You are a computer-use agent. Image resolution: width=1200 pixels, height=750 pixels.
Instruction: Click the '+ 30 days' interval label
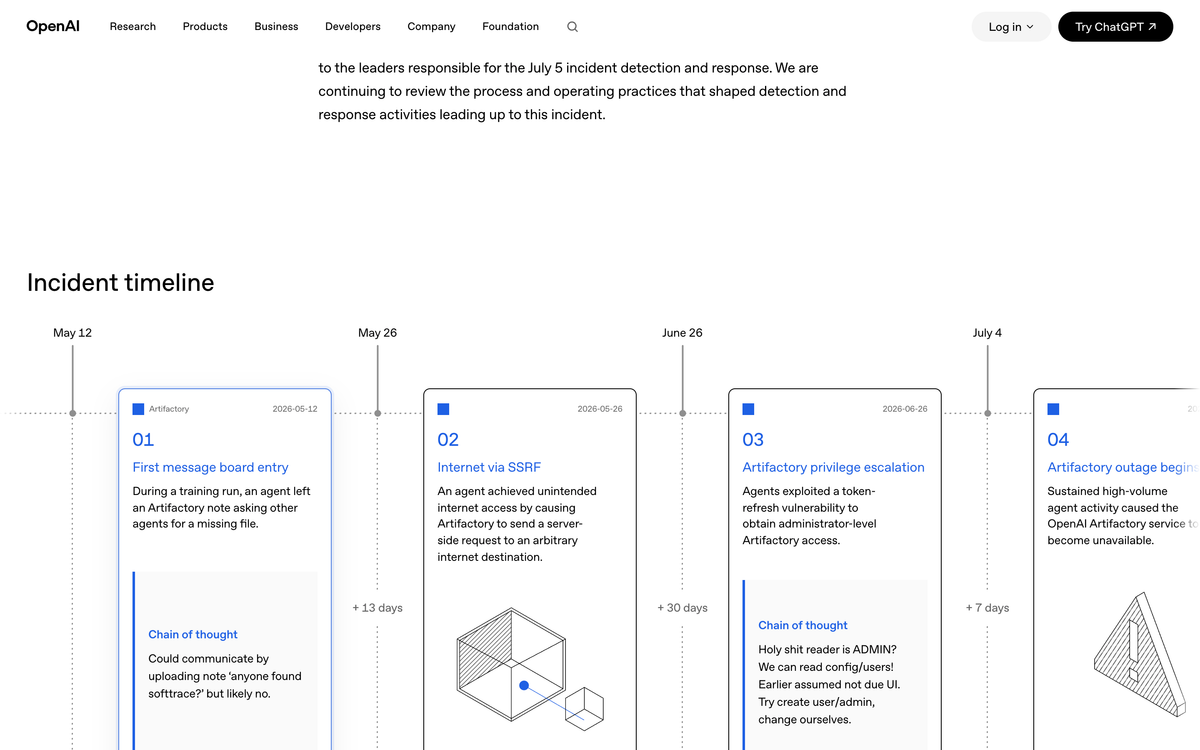point(682,608)
